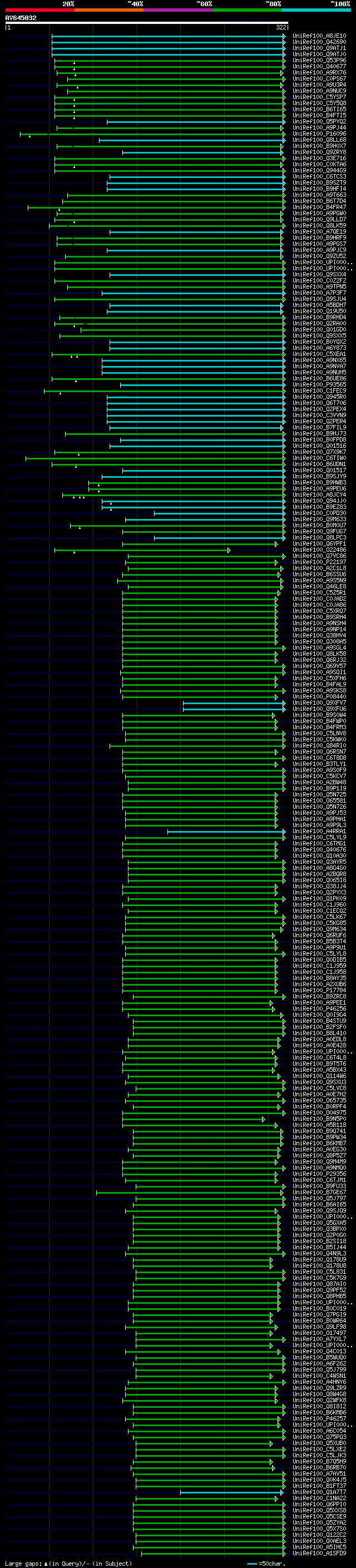This screenshot has width=356, height=1568.
Task: Select hit UniRef100_Q84RI0
Action: tap(319, 746)
